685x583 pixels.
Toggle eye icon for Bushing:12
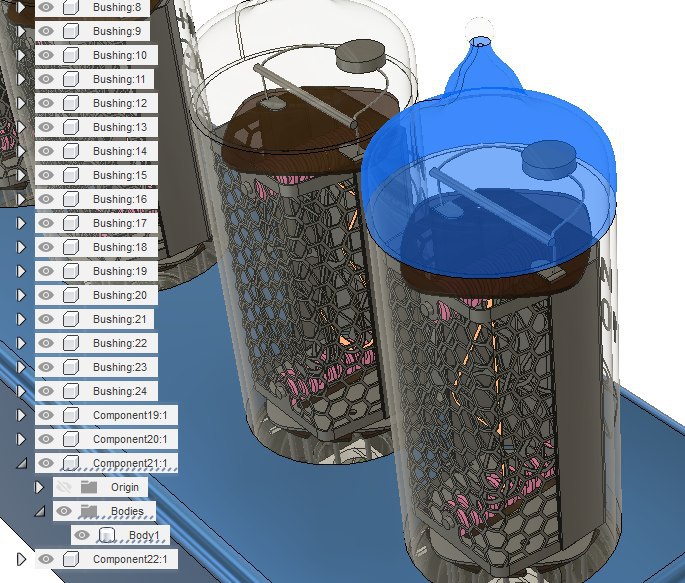click(x=46, y=103)
